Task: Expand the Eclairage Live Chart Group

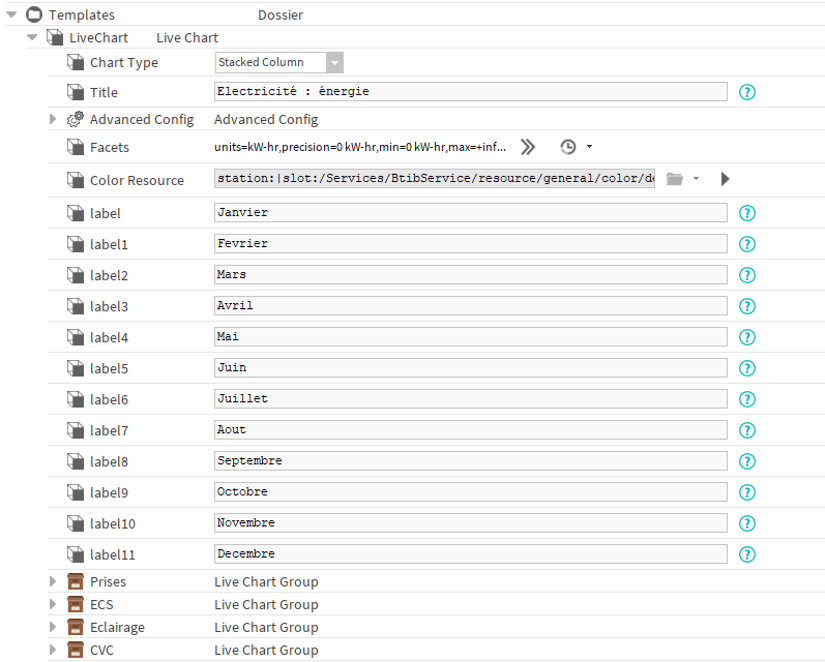Action: pyautogui.click(x=53, y=627)
